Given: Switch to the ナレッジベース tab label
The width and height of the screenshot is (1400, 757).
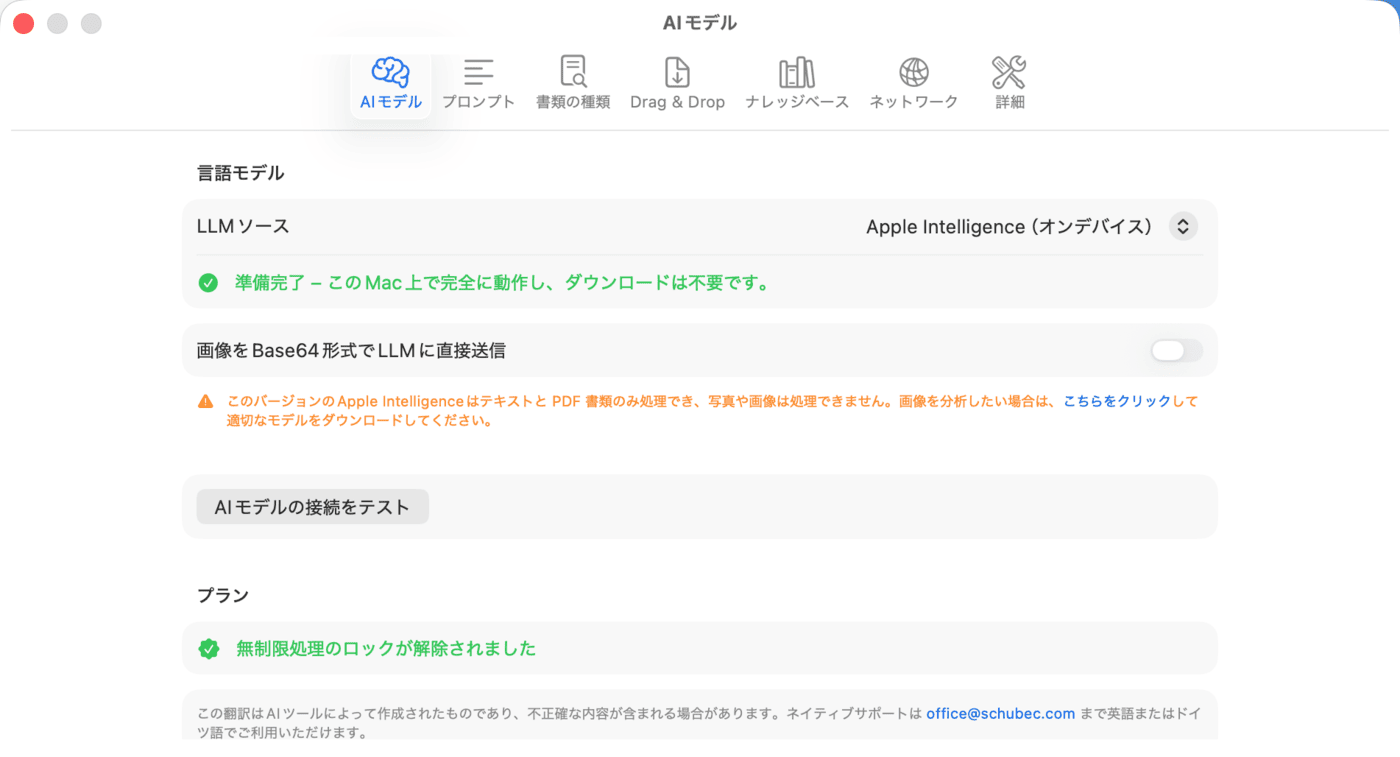Looking at the screenshot, I should pyautogui.click(x=797, y=102).
